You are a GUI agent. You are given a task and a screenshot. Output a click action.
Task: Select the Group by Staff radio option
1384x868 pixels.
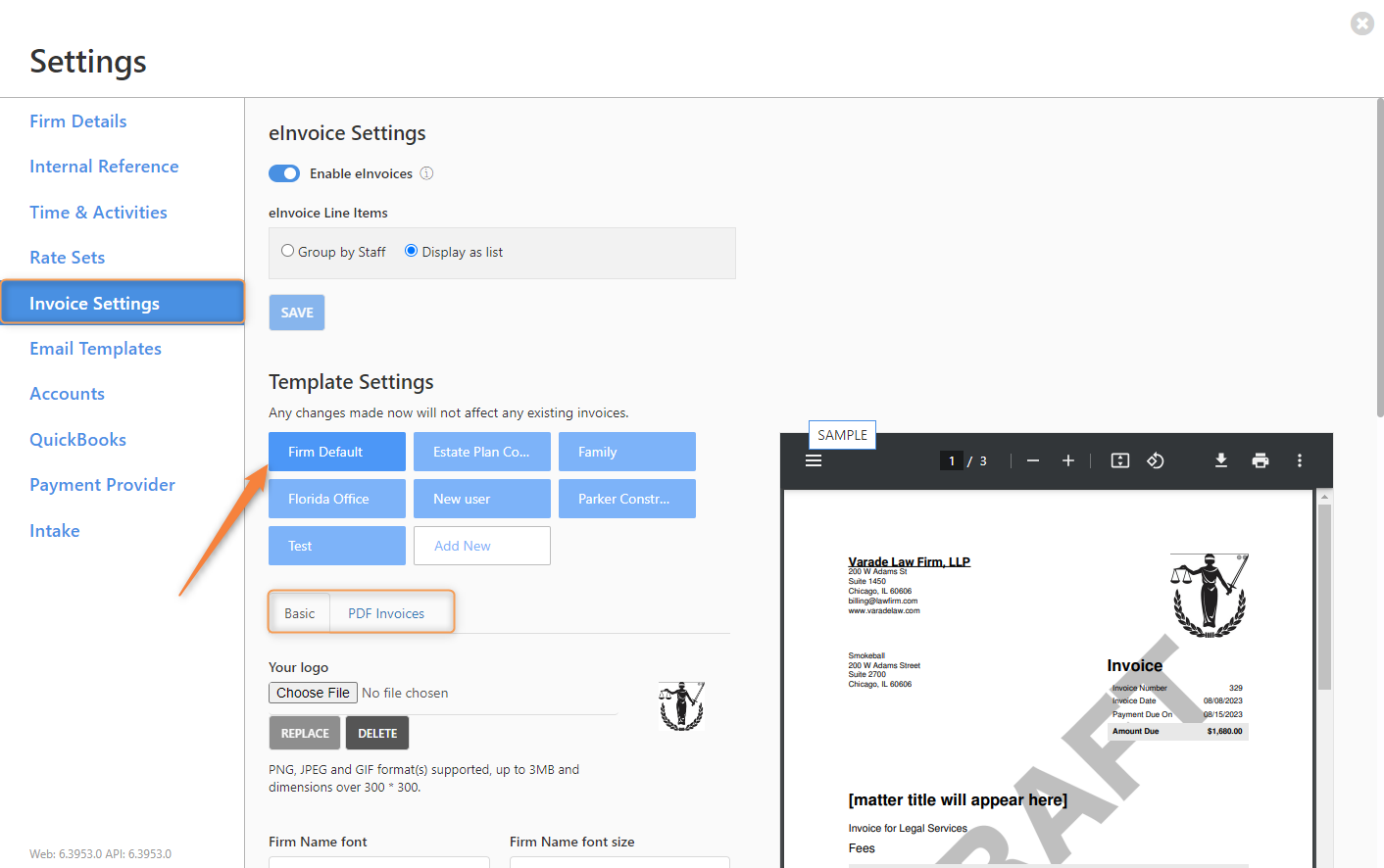point(287,251)
